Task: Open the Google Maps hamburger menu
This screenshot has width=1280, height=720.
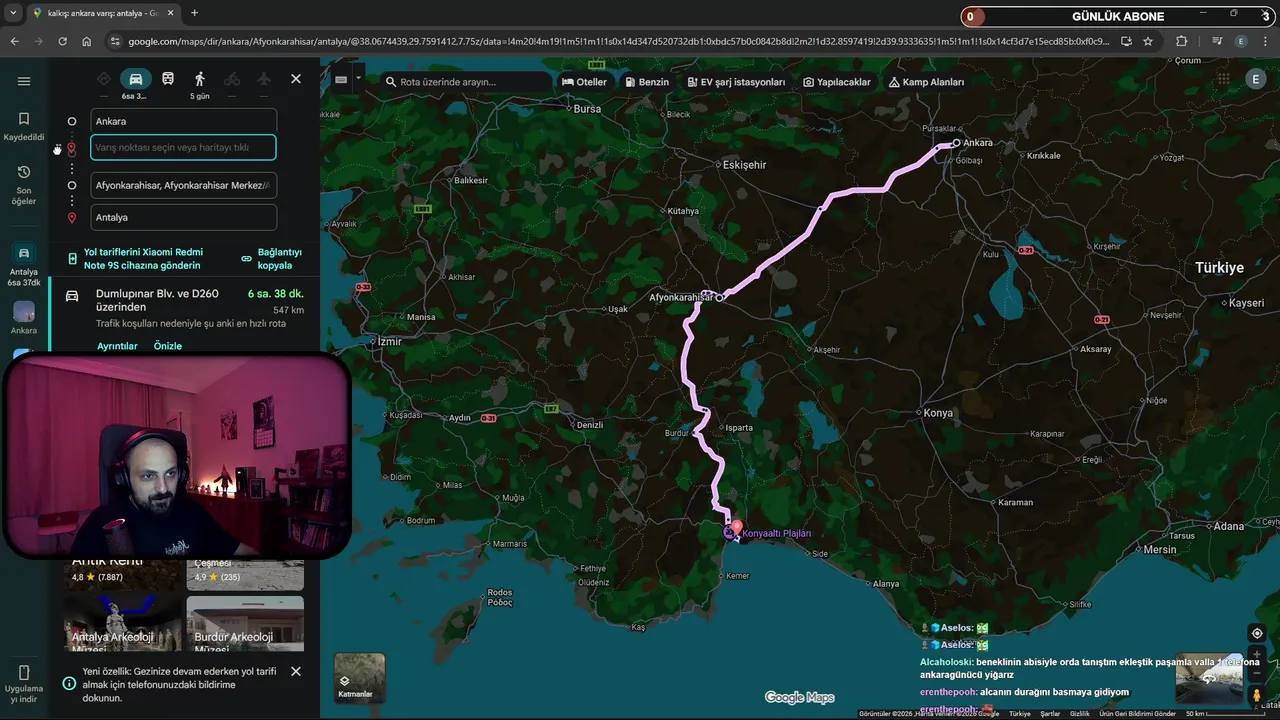Action: point(24,81)
